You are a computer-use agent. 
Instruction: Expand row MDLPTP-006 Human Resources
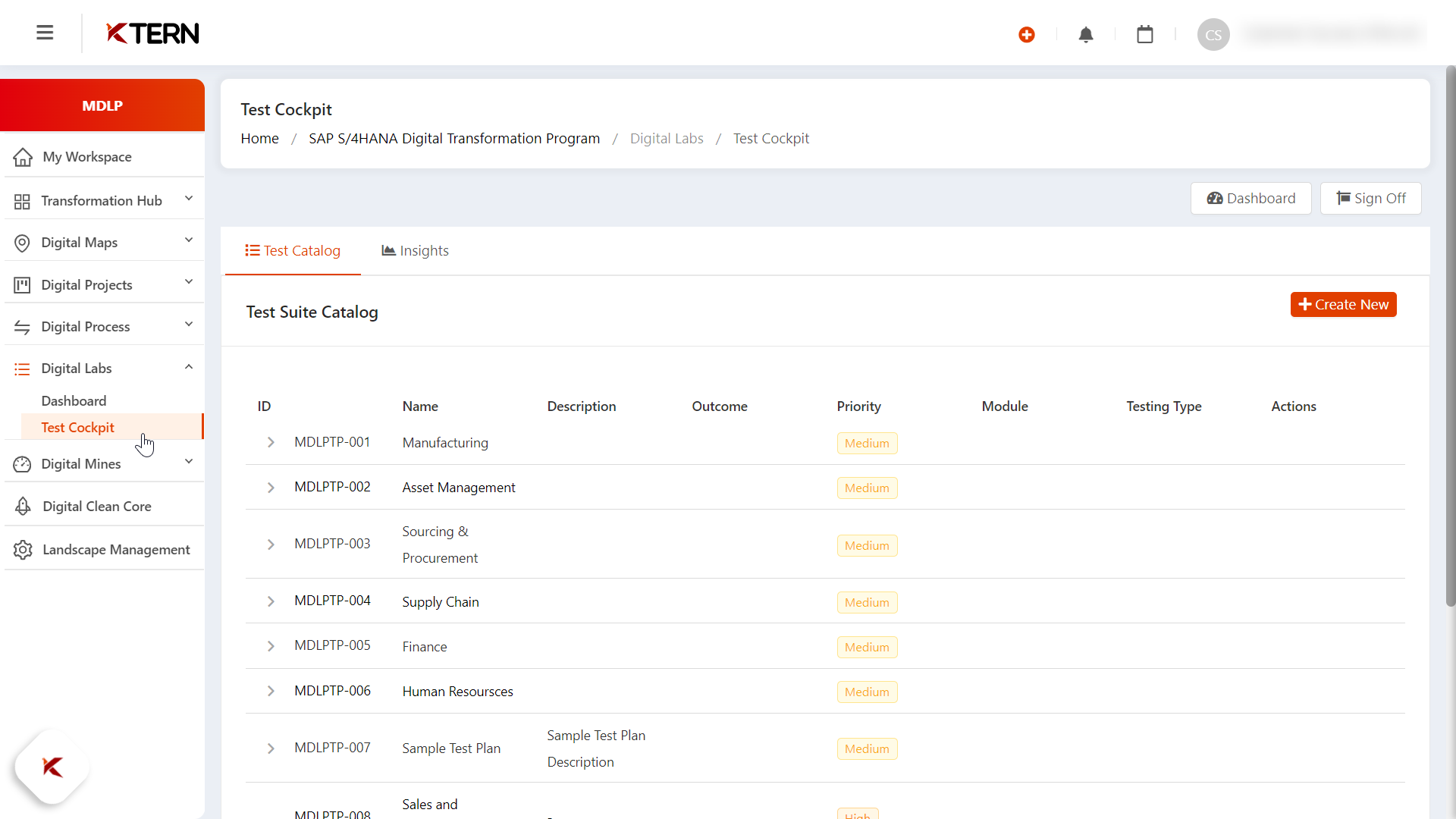pyautogui.click(x=271, y=691)
